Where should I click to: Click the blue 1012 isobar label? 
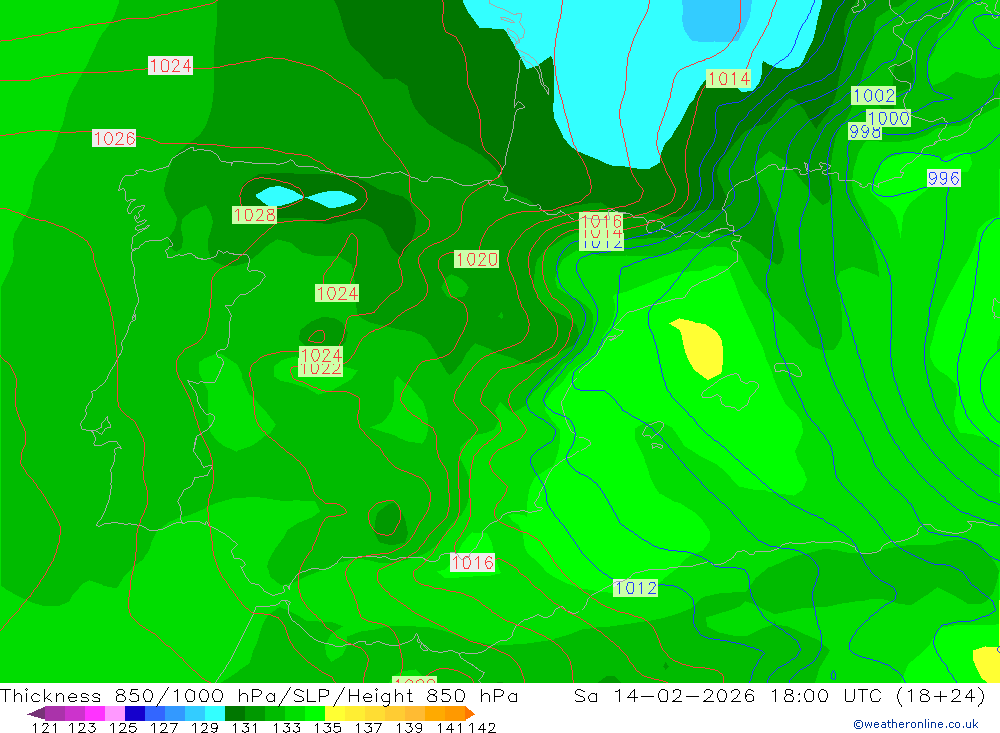[635, 588]
